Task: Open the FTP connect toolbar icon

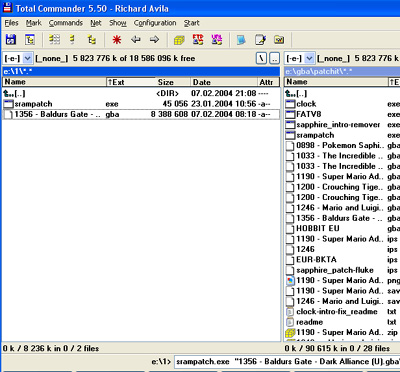Action: (x=198, y=40)
